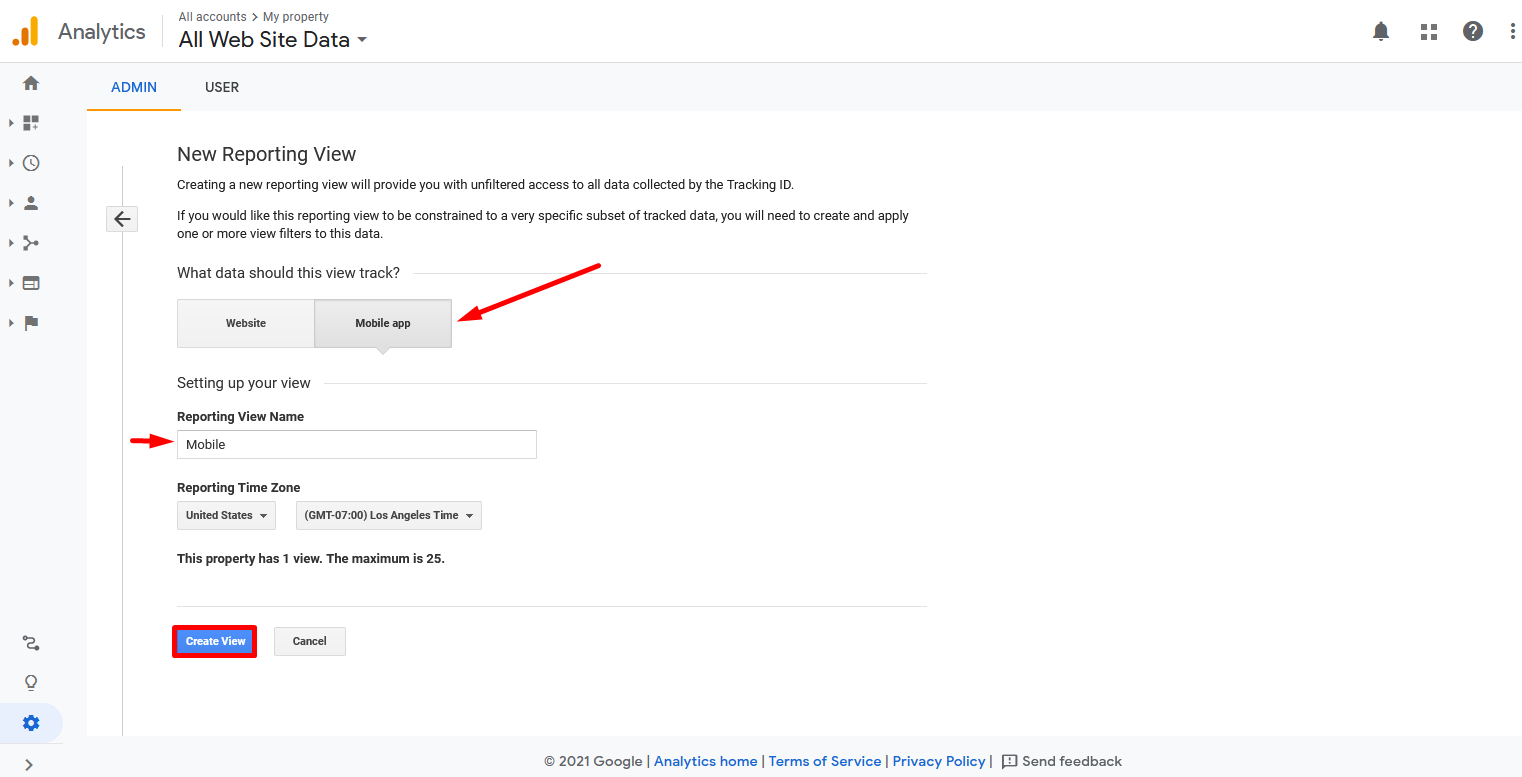Open Attribution path icon in sidebar
The image size is (1522, 777).
click(x=31, y=643)
